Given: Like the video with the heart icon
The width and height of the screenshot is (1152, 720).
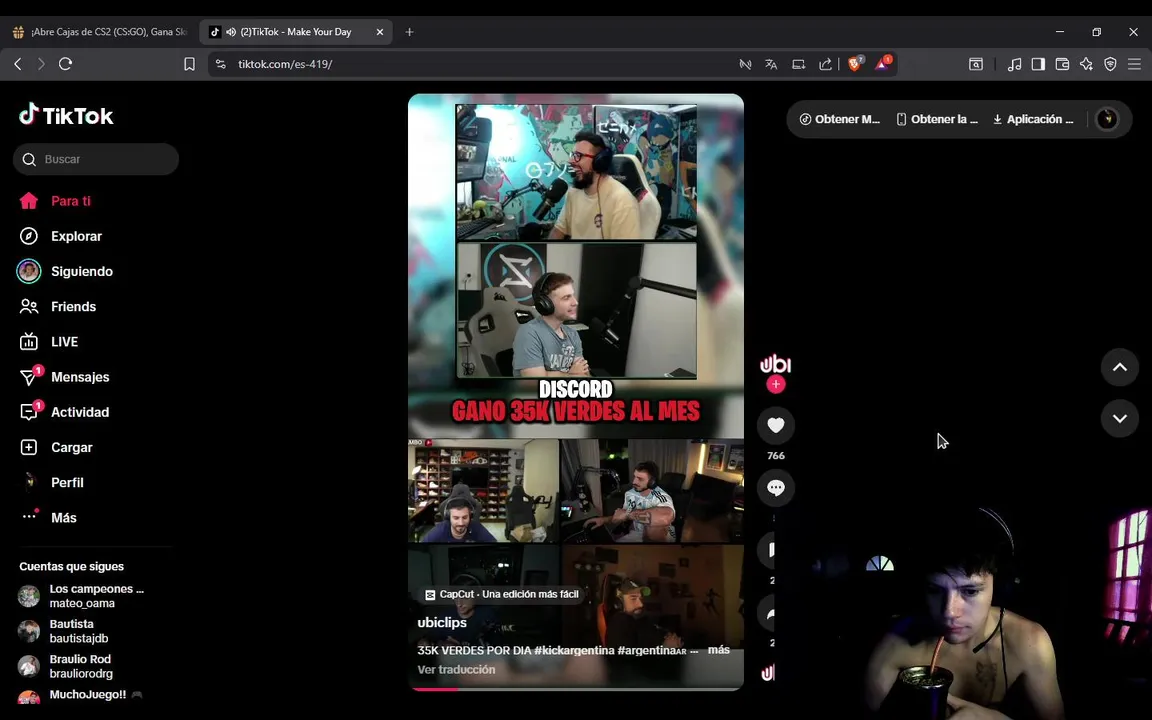Looking at the screenshot, I should tap(776, 425).
